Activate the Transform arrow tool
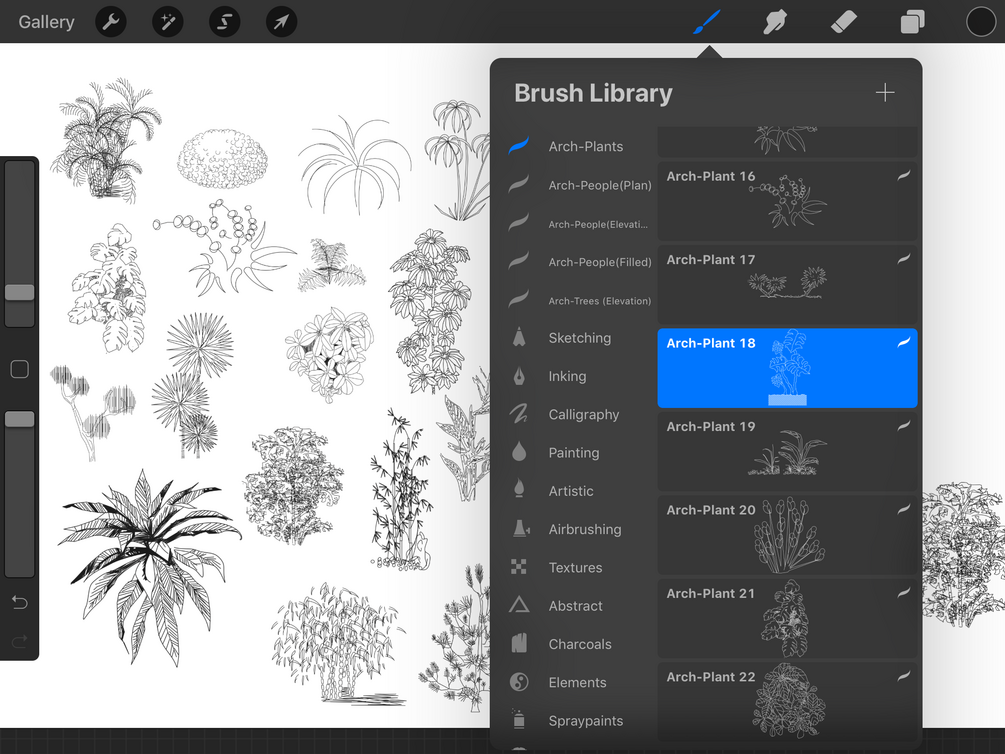1005x754 pixels. tap(281, 22)
